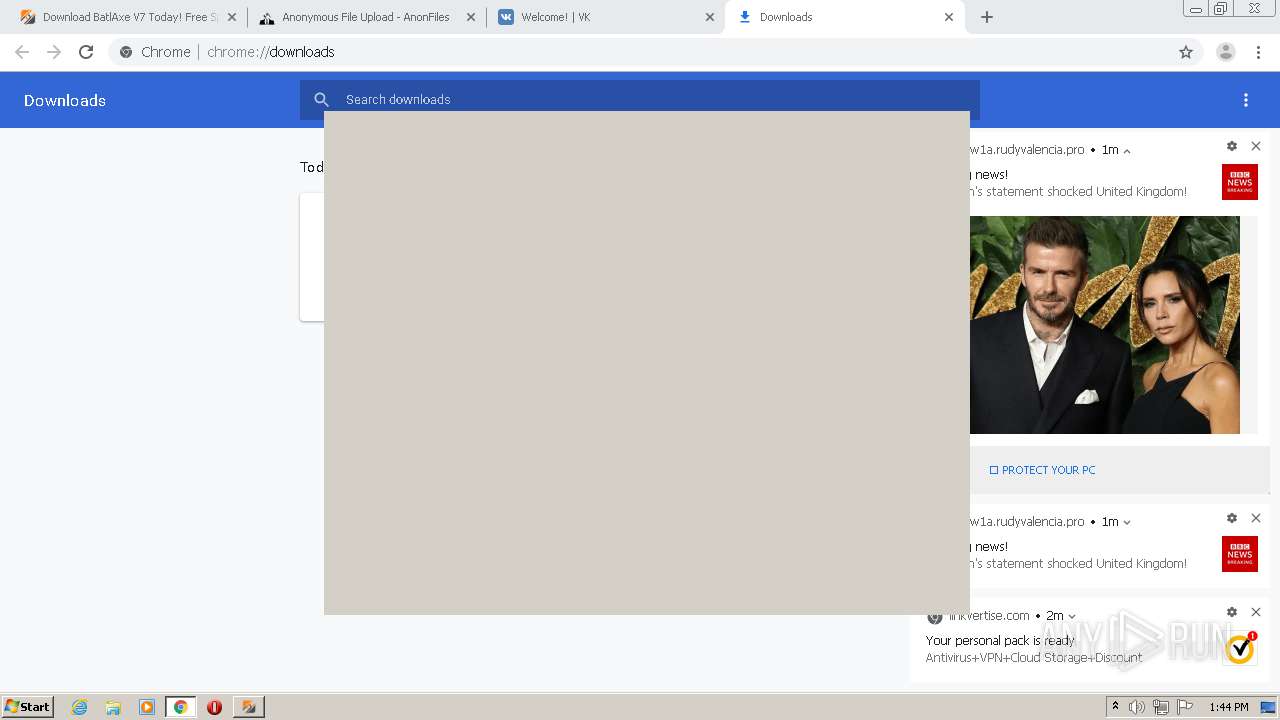Click the Downloads page heading
This screenshot has height=720, width=1280.
tap(65, 100)
